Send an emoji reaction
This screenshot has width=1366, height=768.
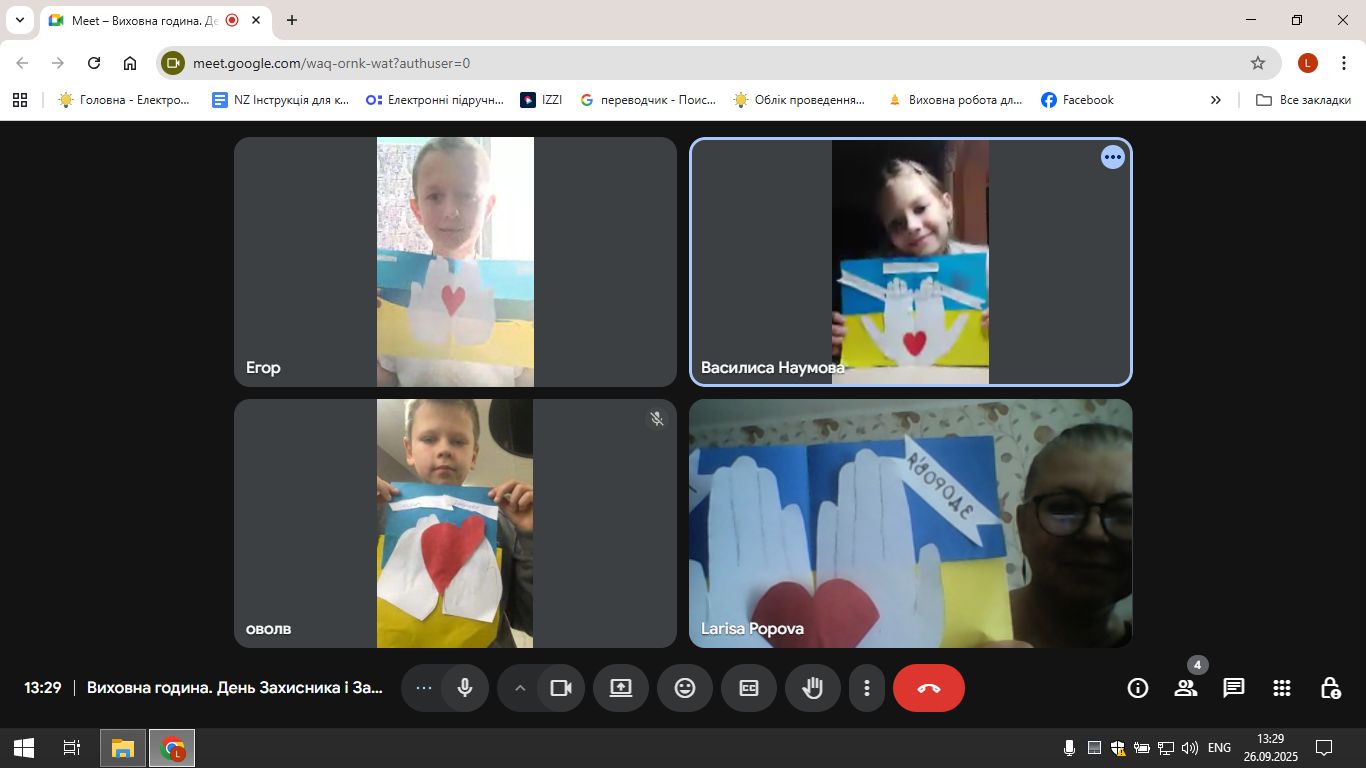point(685,688)
